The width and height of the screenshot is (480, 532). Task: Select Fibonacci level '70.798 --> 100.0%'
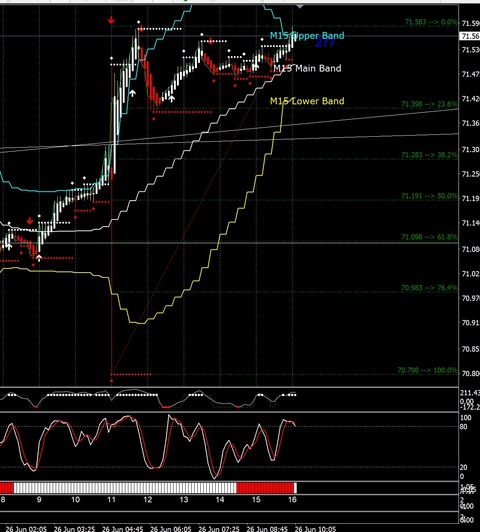(427, 370)
